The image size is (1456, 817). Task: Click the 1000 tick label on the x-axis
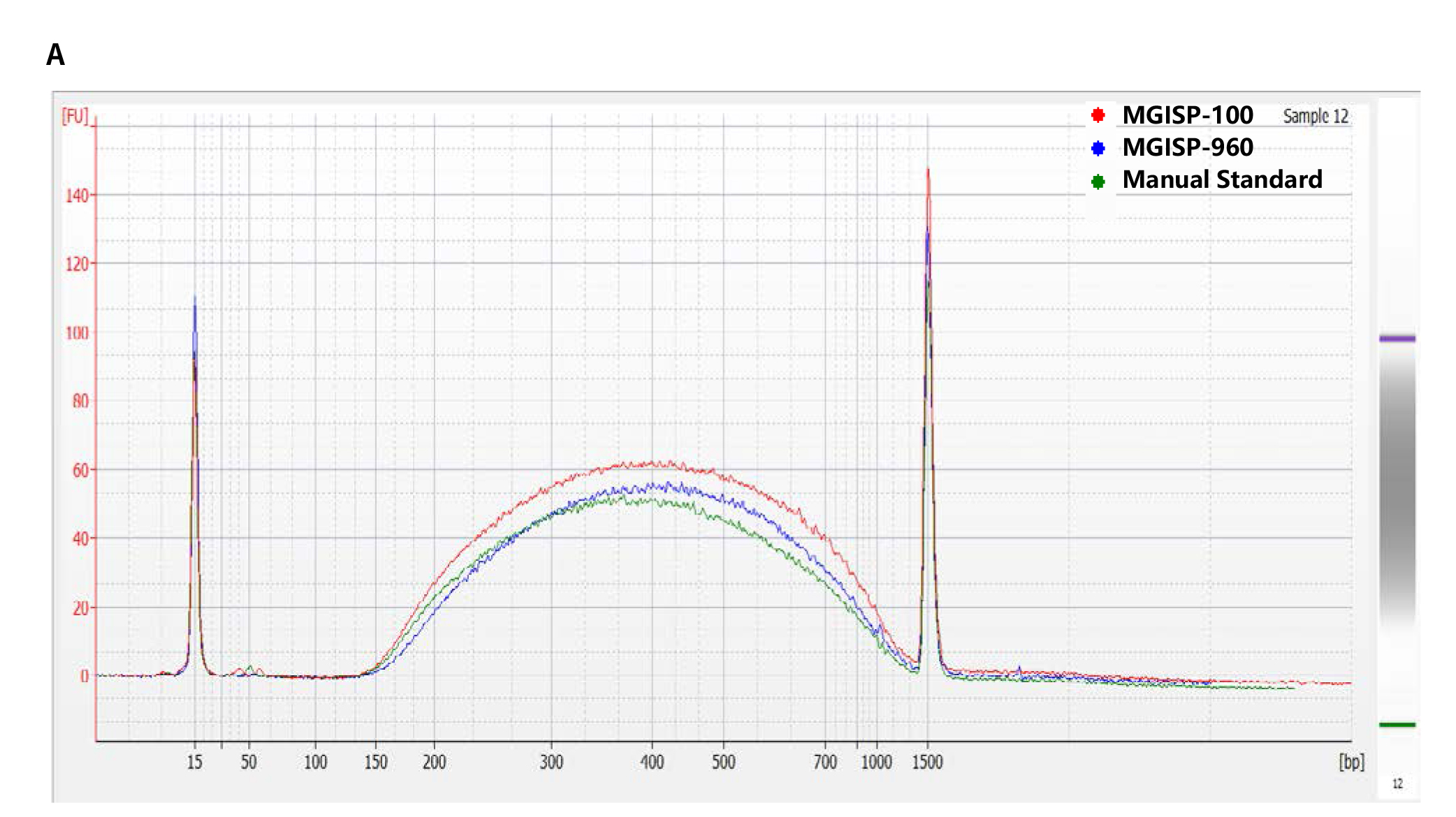click(x=876, y=761)
